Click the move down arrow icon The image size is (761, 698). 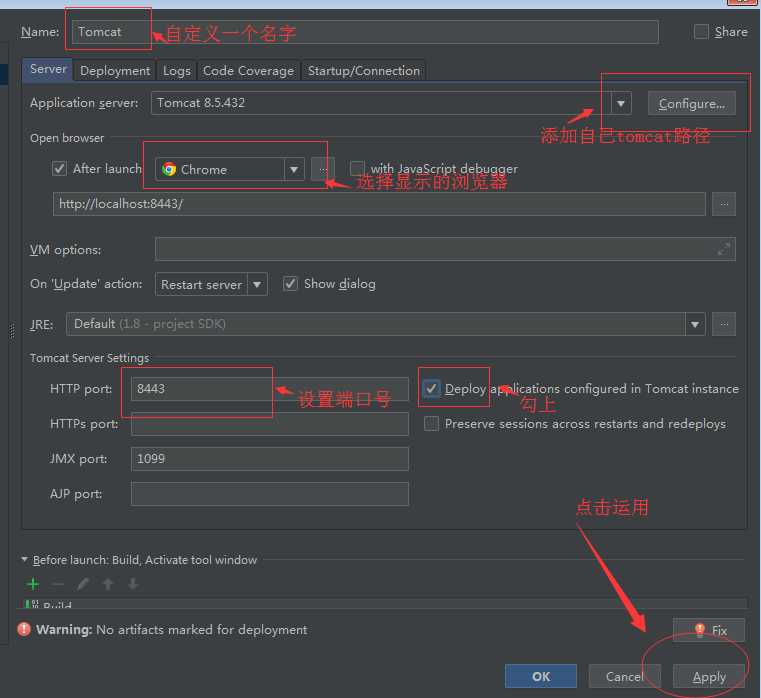pyautogui.click(x=133, y=584)
